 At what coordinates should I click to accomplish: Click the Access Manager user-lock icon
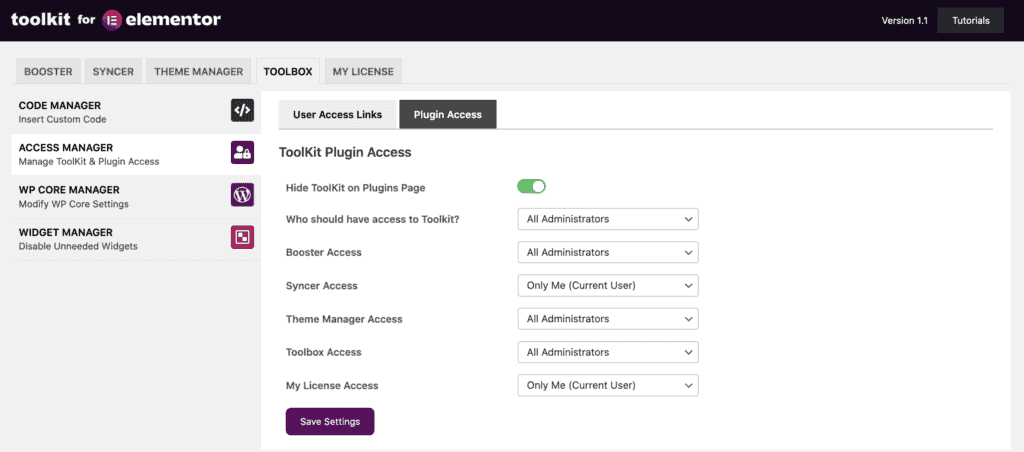(242, 153)
